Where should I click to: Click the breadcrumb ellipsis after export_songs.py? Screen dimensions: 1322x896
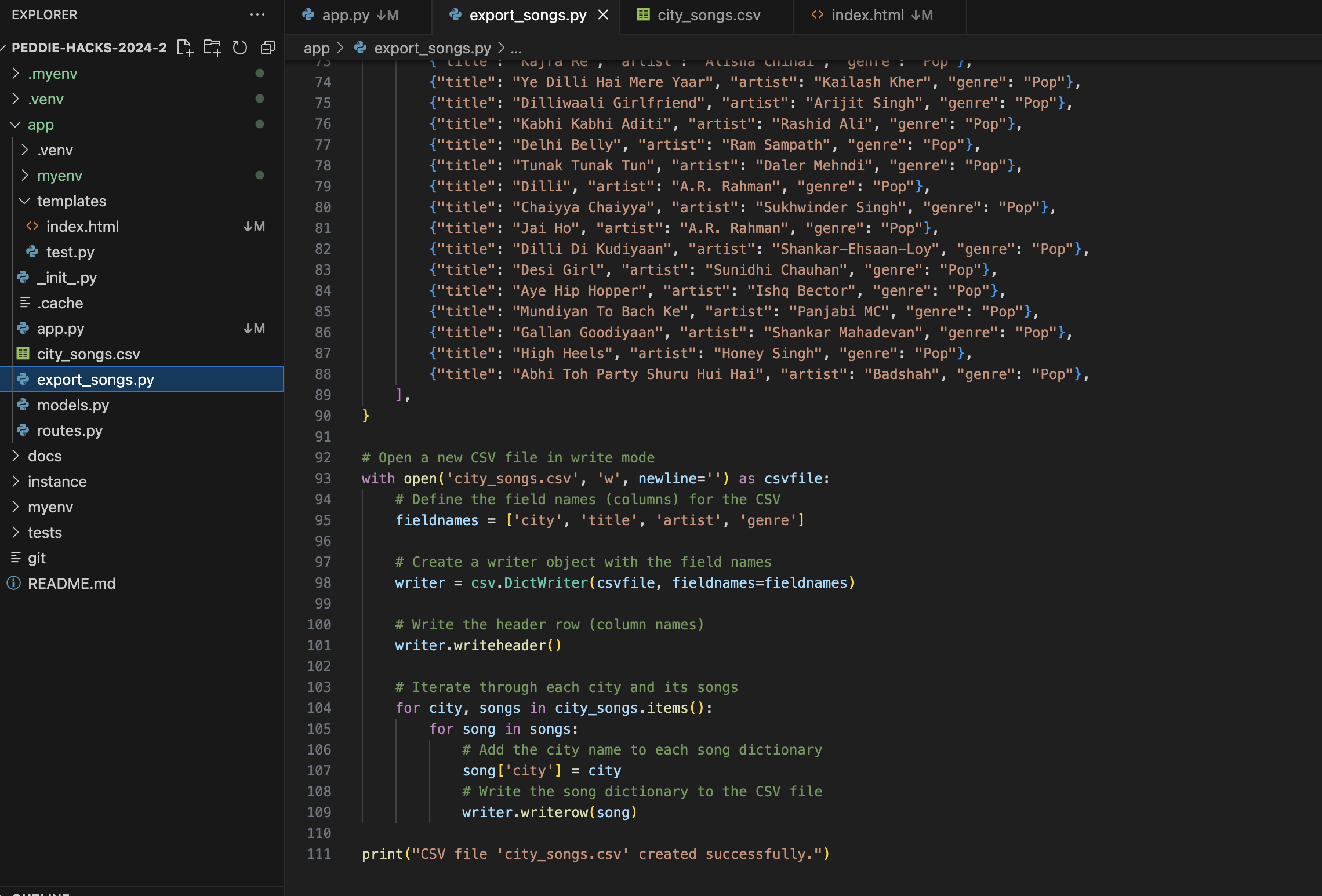click(x=516, y=49)
